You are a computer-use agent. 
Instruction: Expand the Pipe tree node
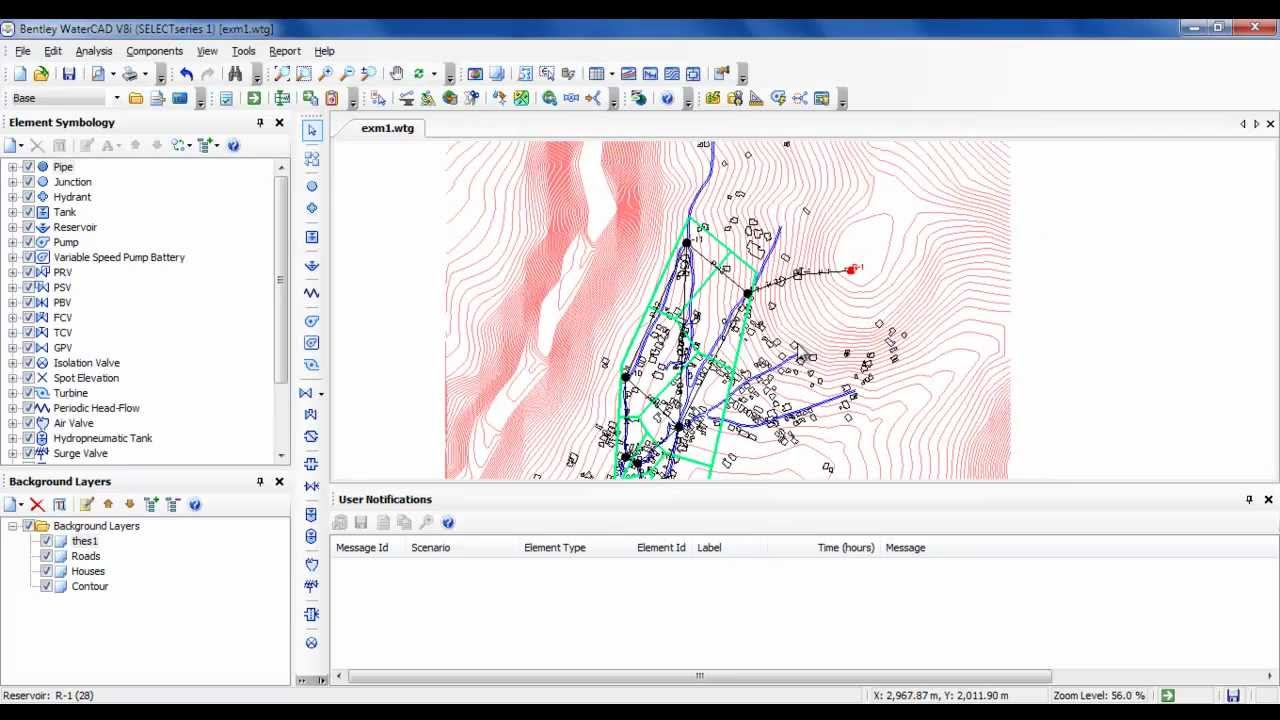pyautogui.click(x=12, y=167)
